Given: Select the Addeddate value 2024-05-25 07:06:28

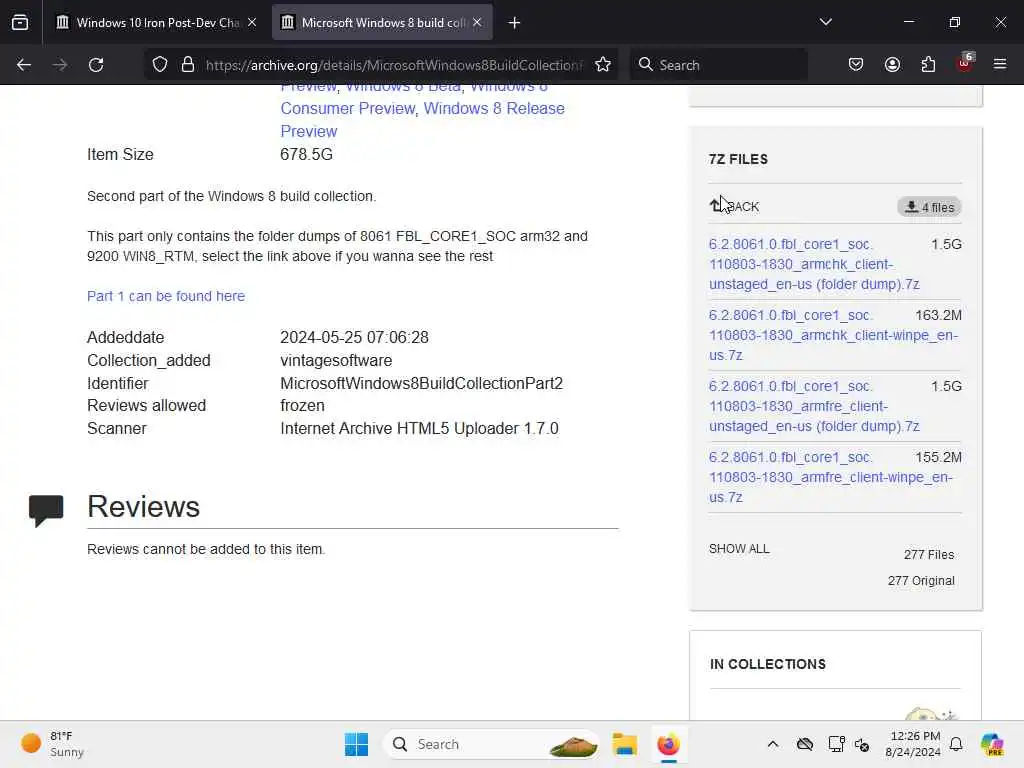Looking at the screenshot, I should 354,338.
